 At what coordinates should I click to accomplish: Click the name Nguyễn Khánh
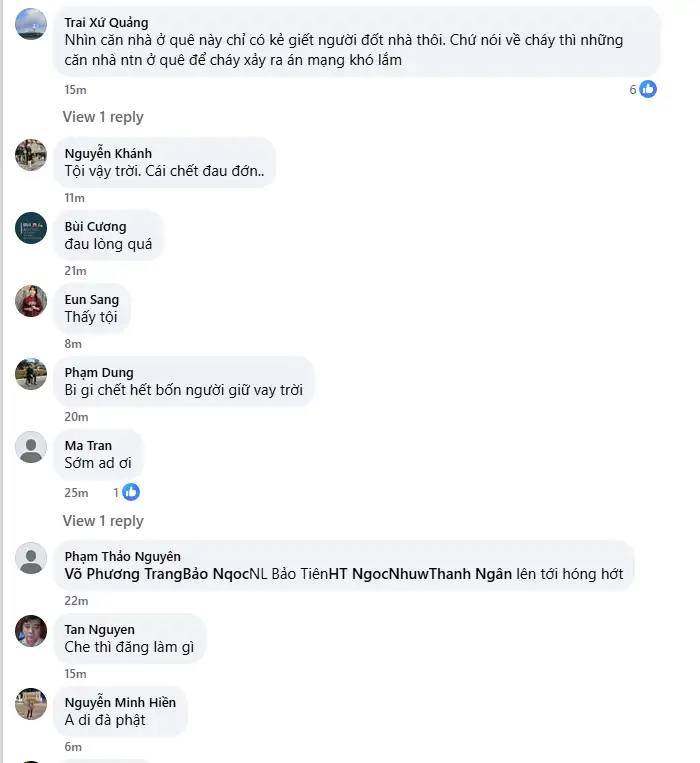(x=108, y=153)
